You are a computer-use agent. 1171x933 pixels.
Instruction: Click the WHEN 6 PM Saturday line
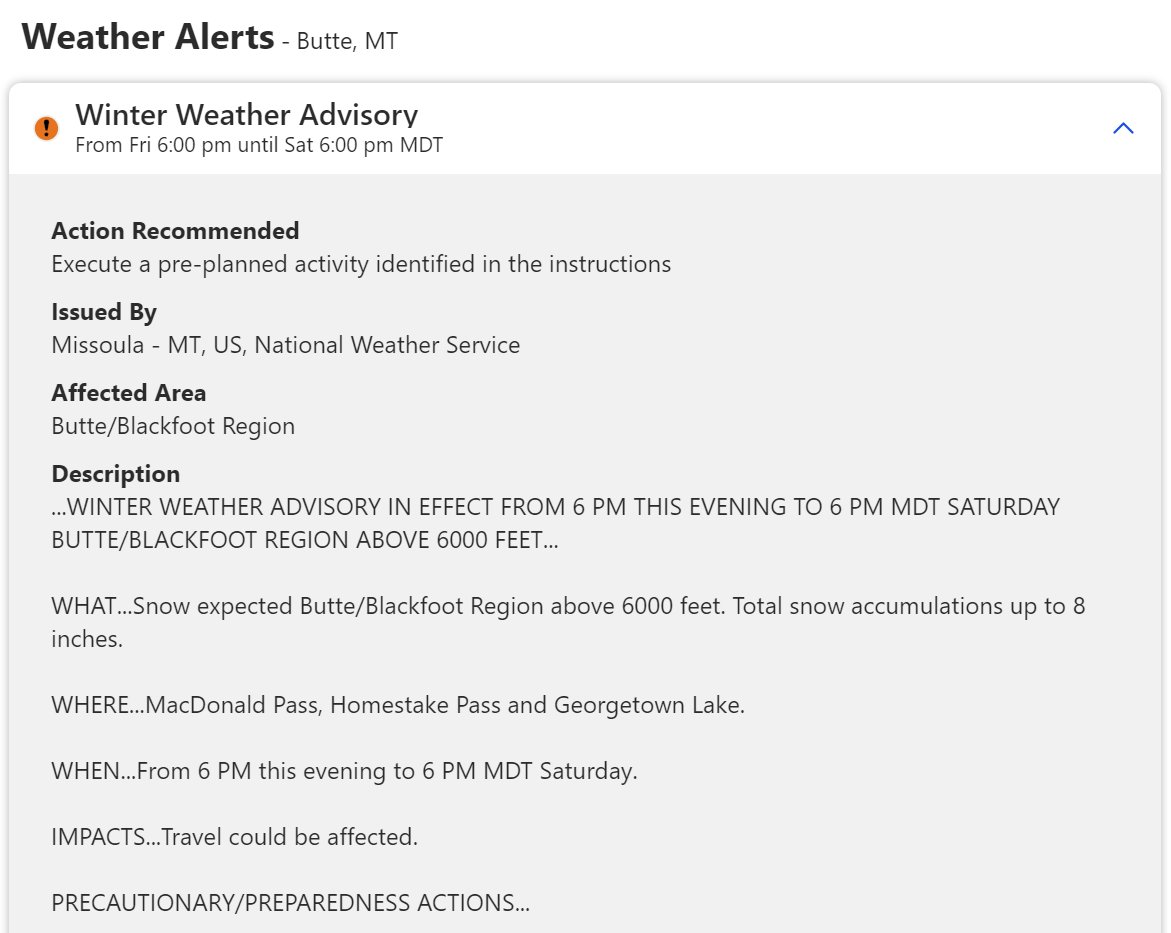click(x=344, y=771)
